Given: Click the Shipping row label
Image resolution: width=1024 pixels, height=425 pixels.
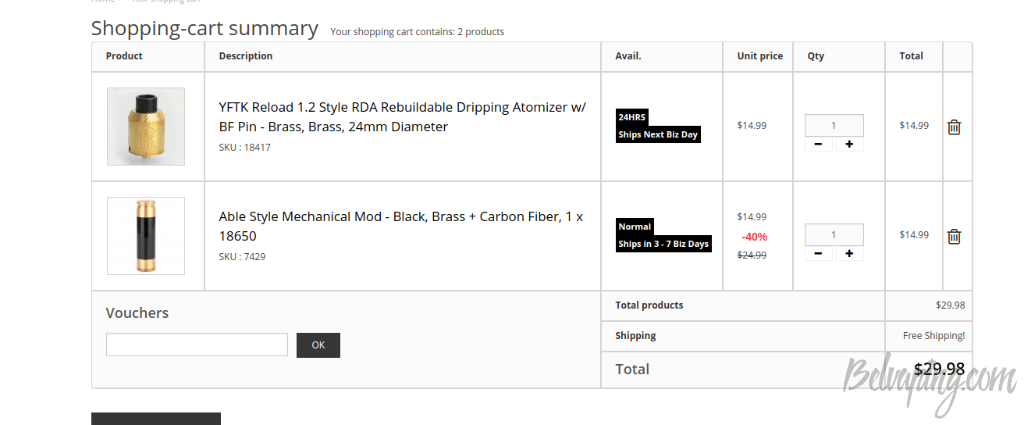Looking at the screenshot, I should point(635,336).
